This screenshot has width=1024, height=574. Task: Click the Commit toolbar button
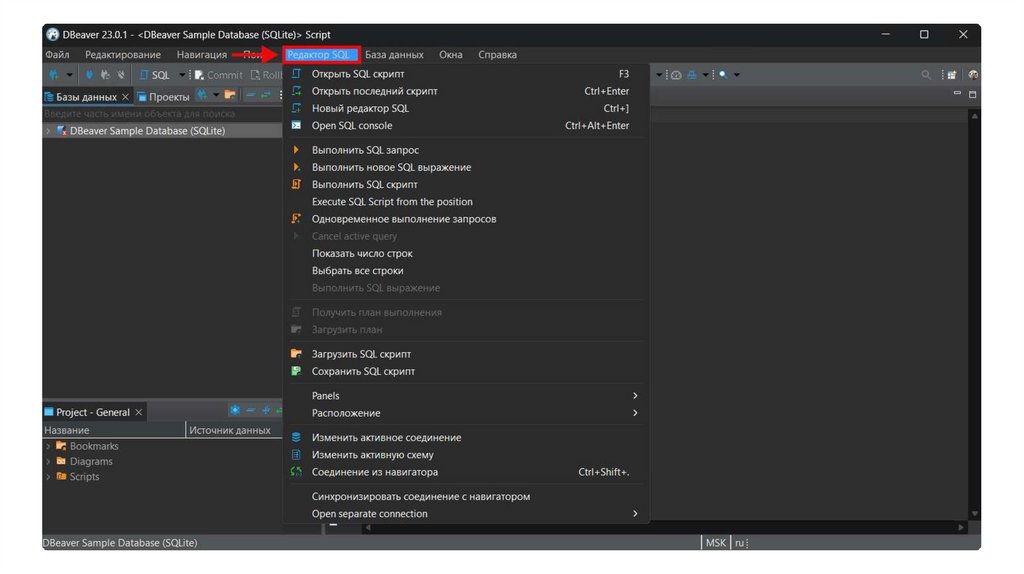[x=218, y=75]
